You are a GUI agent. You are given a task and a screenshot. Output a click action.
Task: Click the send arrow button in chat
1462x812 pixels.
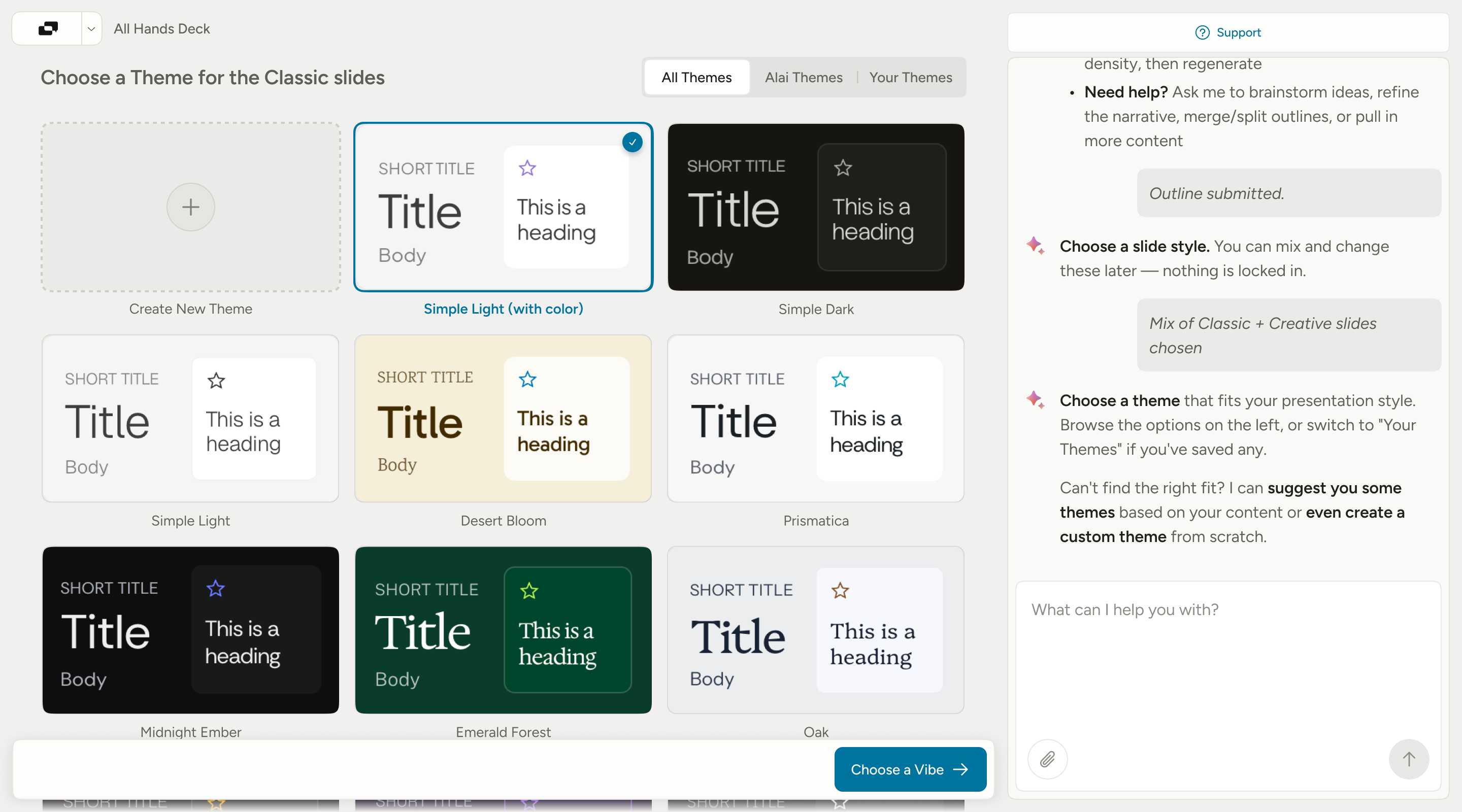pyautogui.click(x=1409, y=759)
